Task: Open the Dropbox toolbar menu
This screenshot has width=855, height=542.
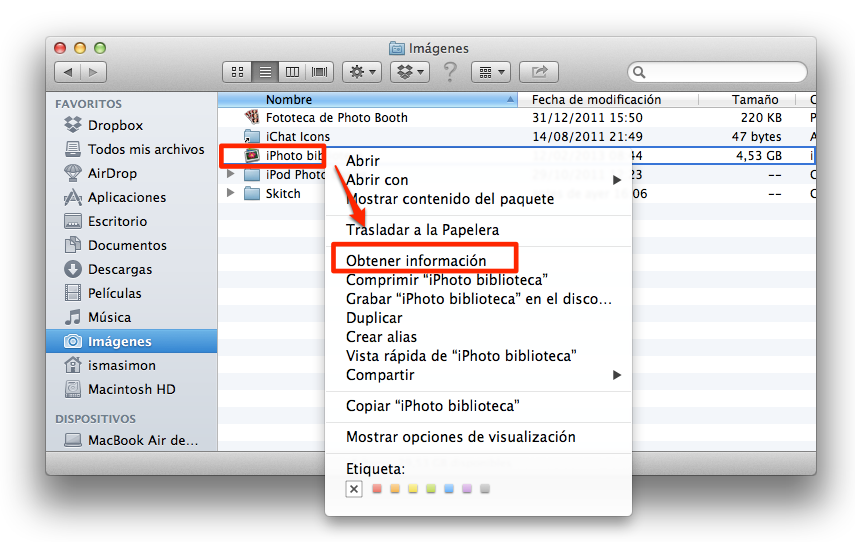Action: click(410, 72)
